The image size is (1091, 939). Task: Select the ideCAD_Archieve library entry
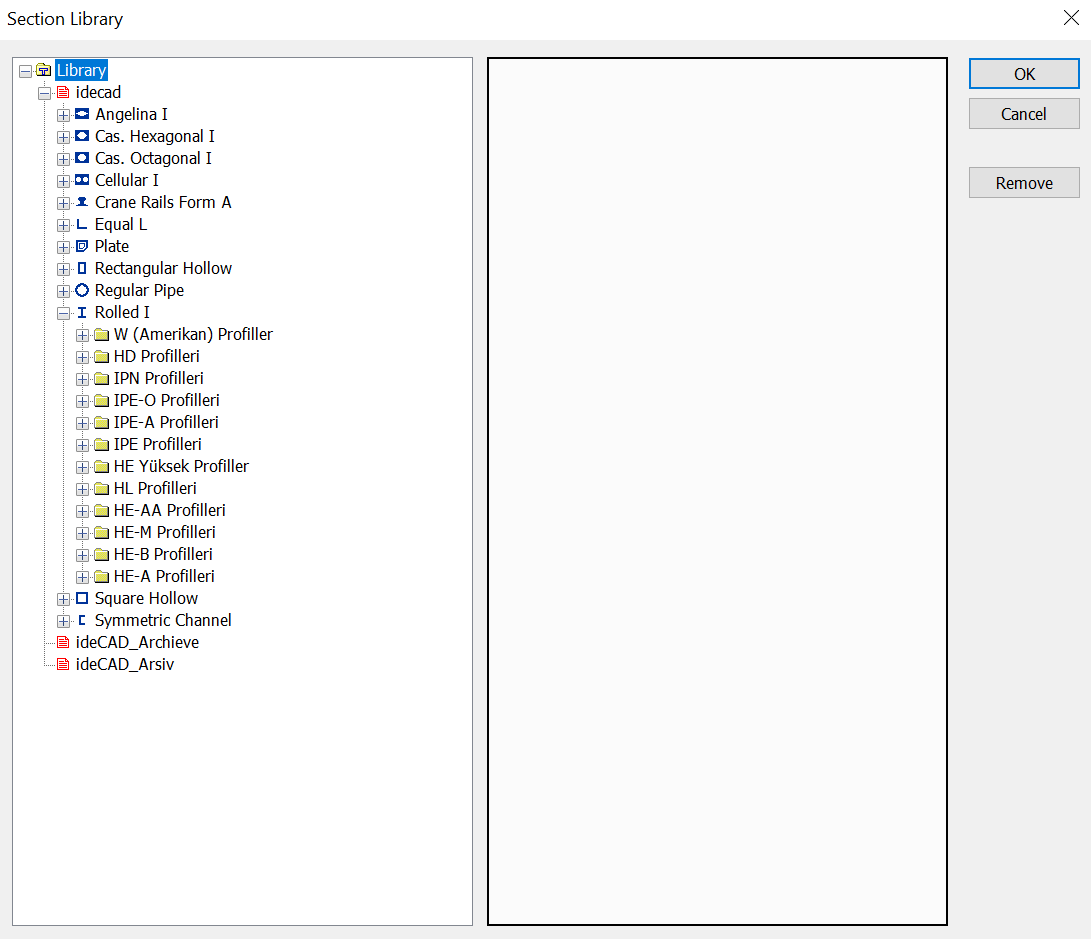coord(137,642)
